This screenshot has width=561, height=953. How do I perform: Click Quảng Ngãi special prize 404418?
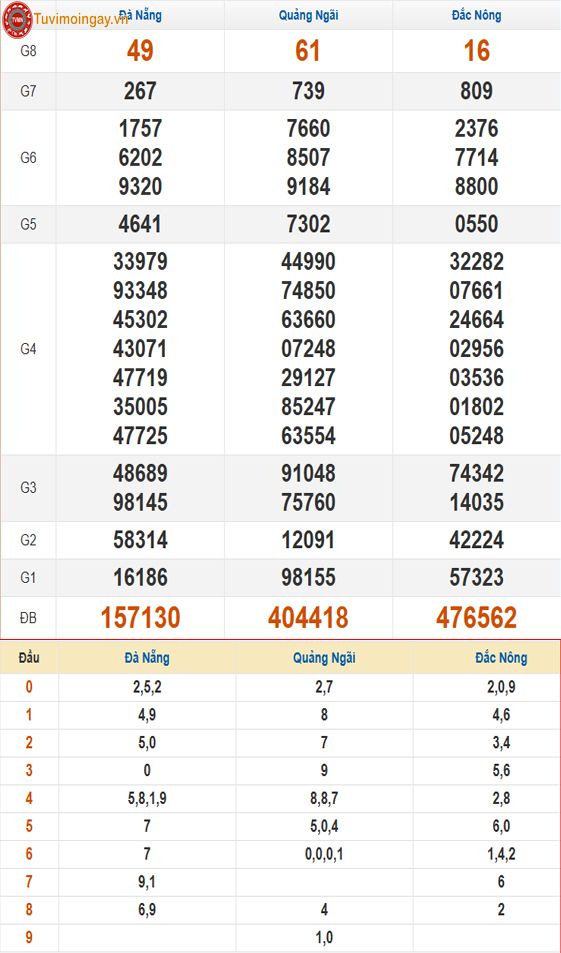point(308,618)
